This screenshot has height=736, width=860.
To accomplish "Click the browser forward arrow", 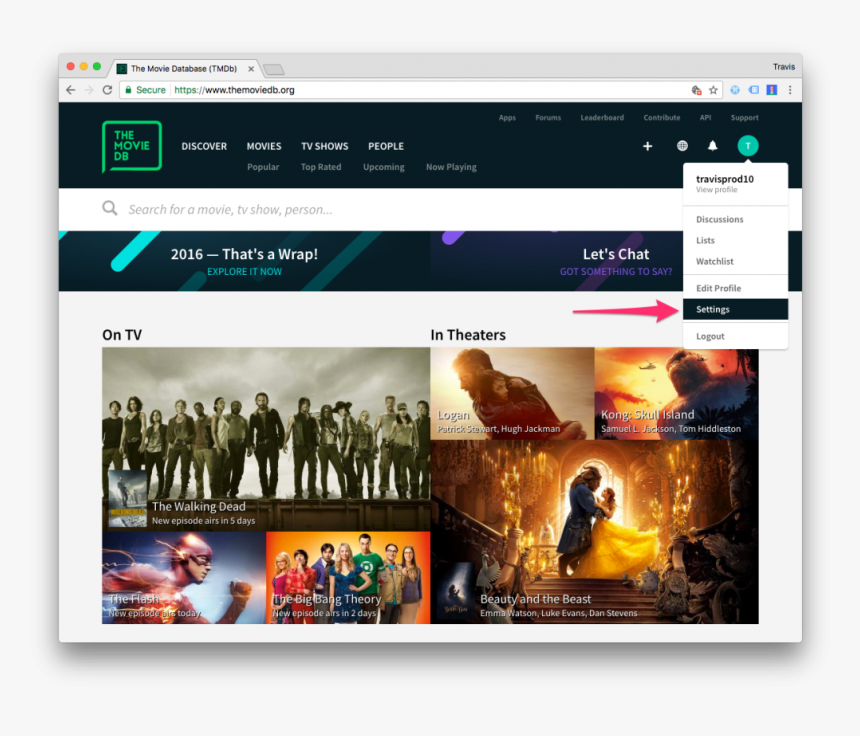I will click(x=89, y=90).
